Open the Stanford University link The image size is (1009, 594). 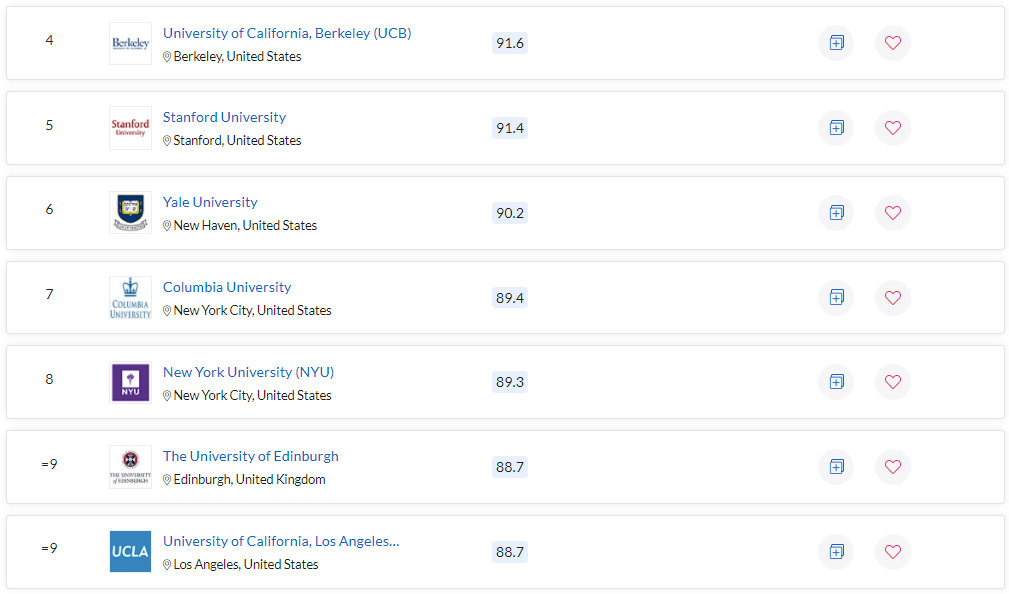pyautogui.click(x=224, y=117)
